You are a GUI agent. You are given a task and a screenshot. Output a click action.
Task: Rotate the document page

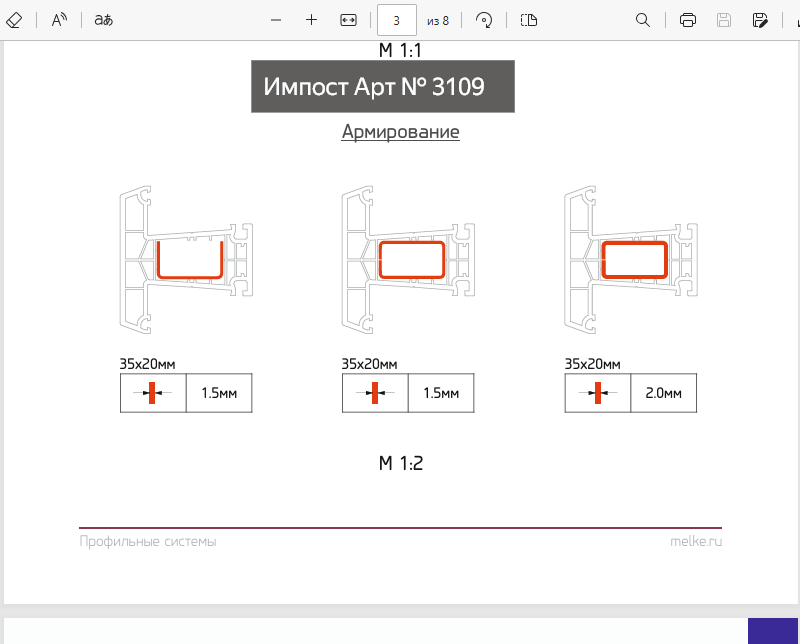point(484,20)
